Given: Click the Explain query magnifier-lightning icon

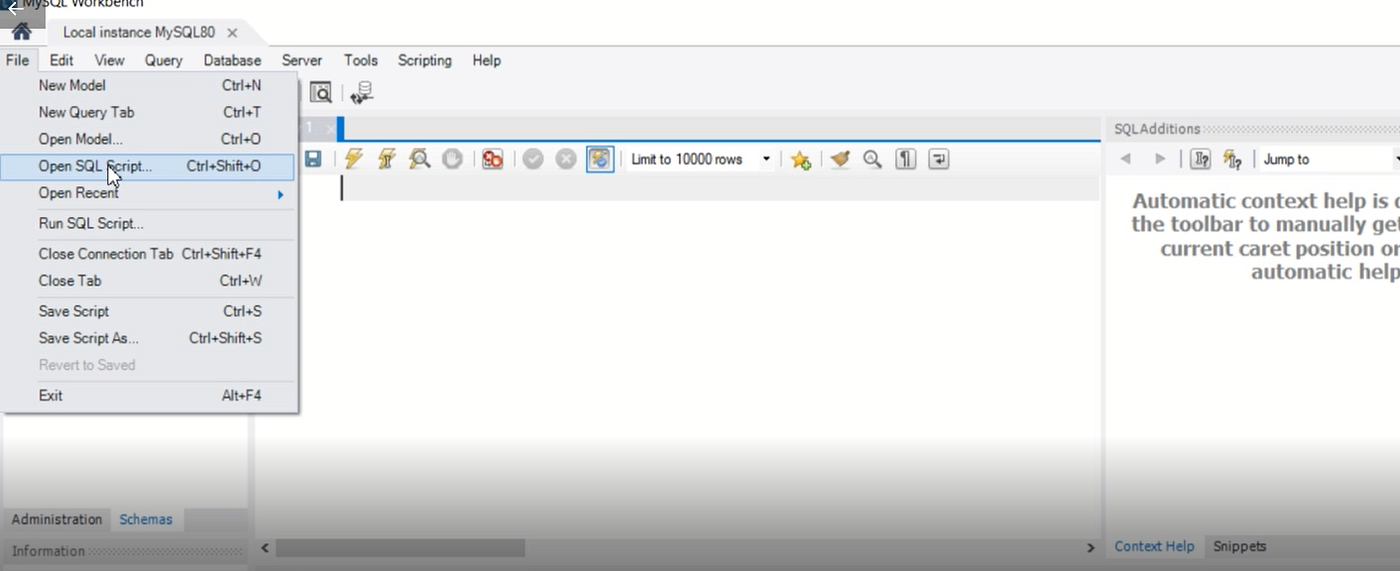Looking at the screenshot, I should (x=420, y=159).
